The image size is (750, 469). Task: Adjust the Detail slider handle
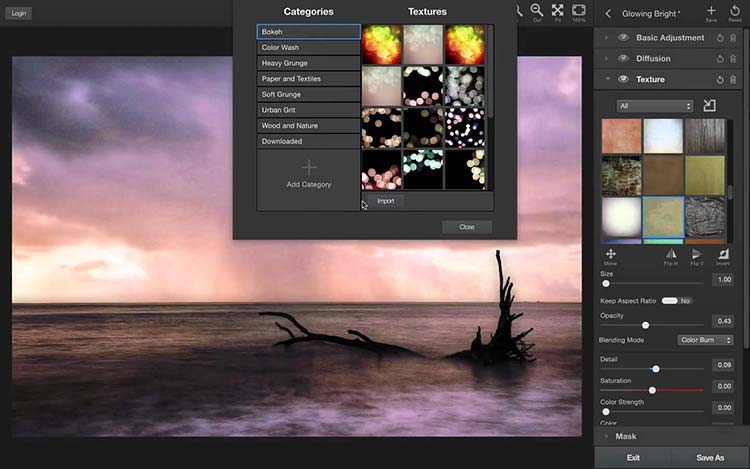point(656,369)
